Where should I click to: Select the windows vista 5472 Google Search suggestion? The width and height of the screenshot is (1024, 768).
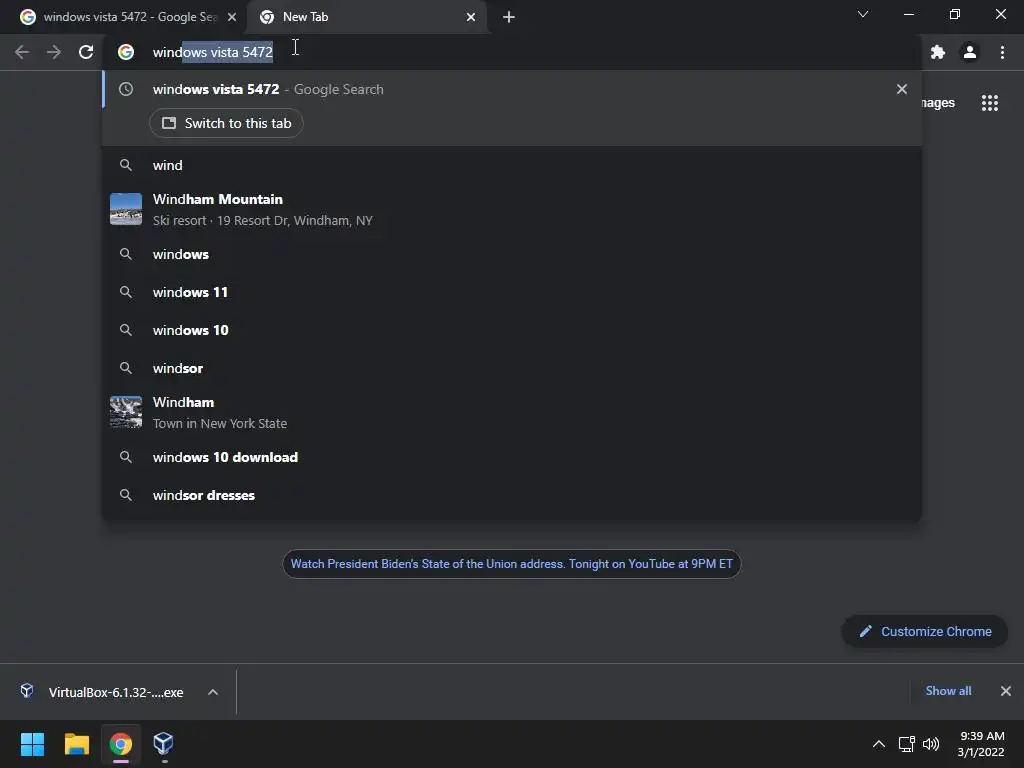click(512, 89)
